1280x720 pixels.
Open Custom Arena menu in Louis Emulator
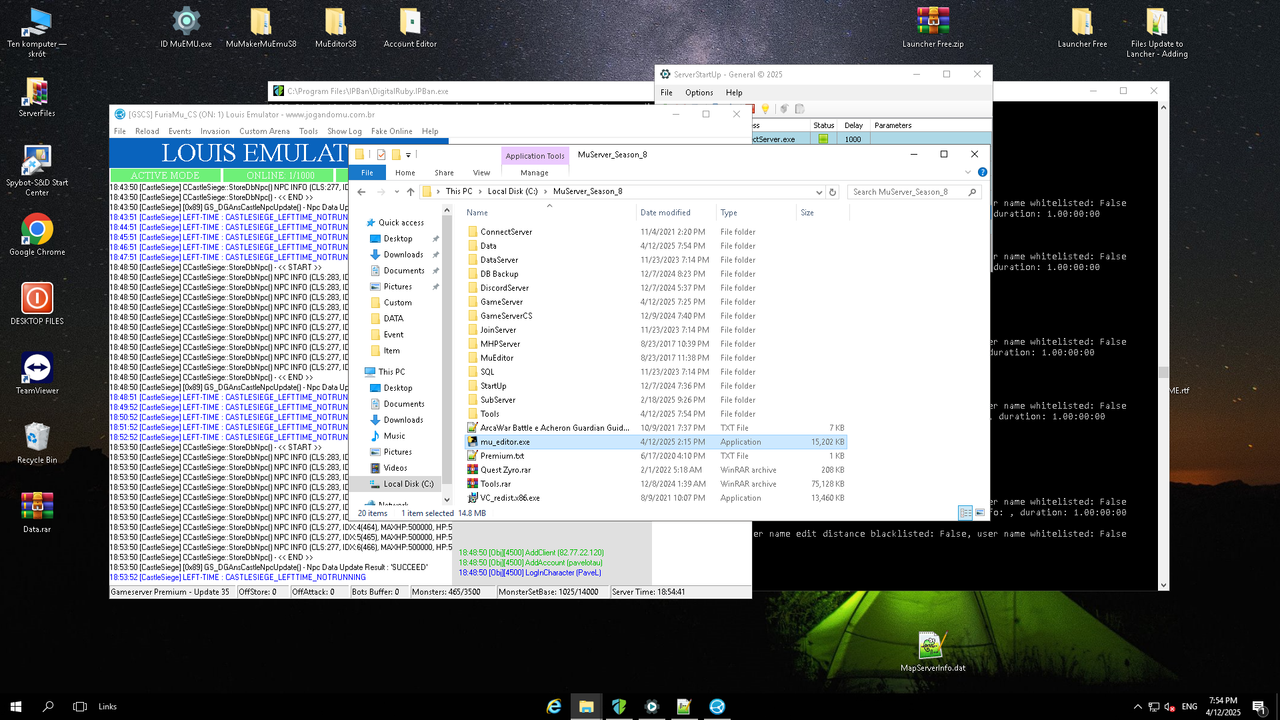coord(264,131)
